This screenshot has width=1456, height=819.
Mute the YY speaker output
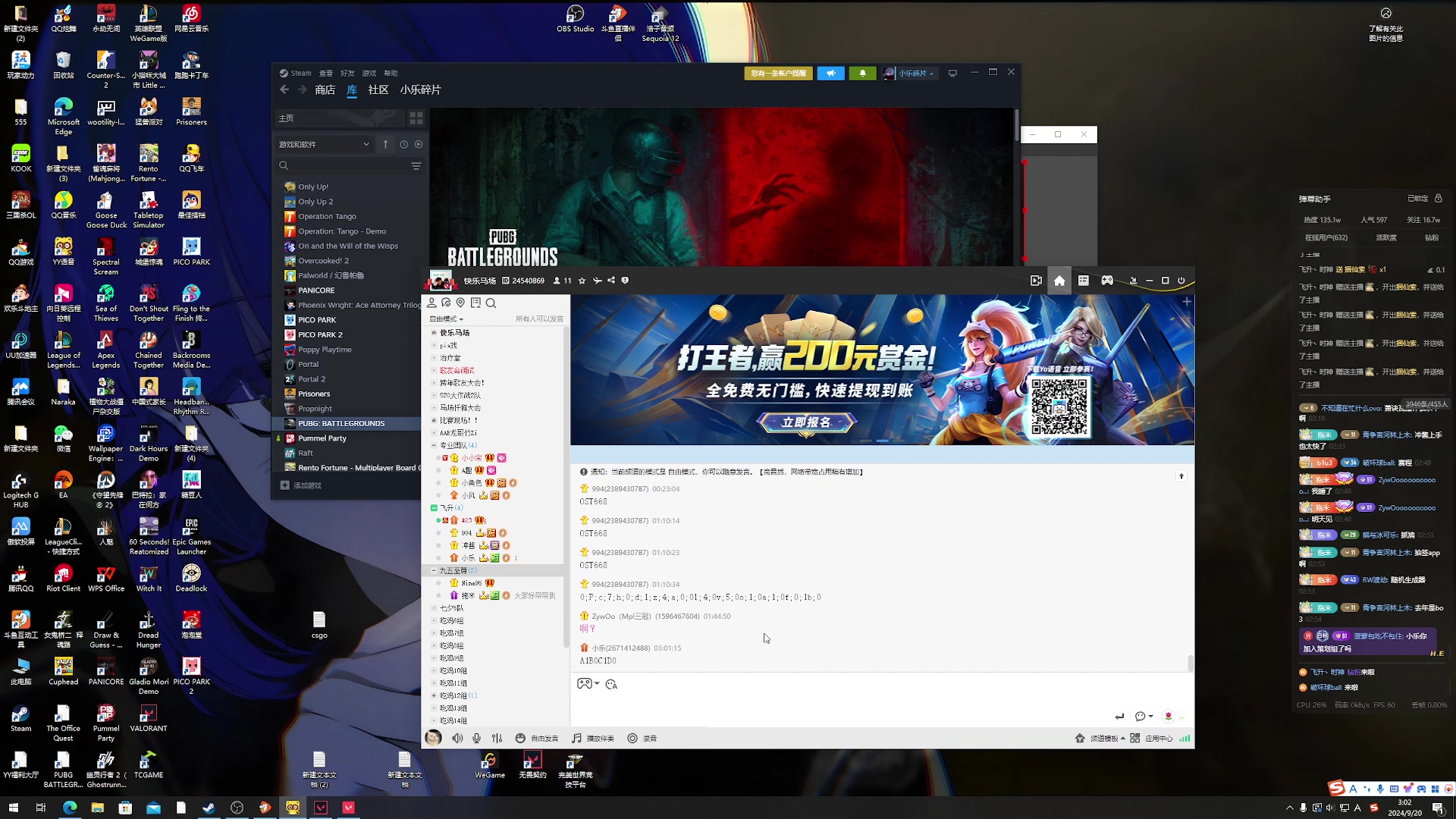(457, 738)
